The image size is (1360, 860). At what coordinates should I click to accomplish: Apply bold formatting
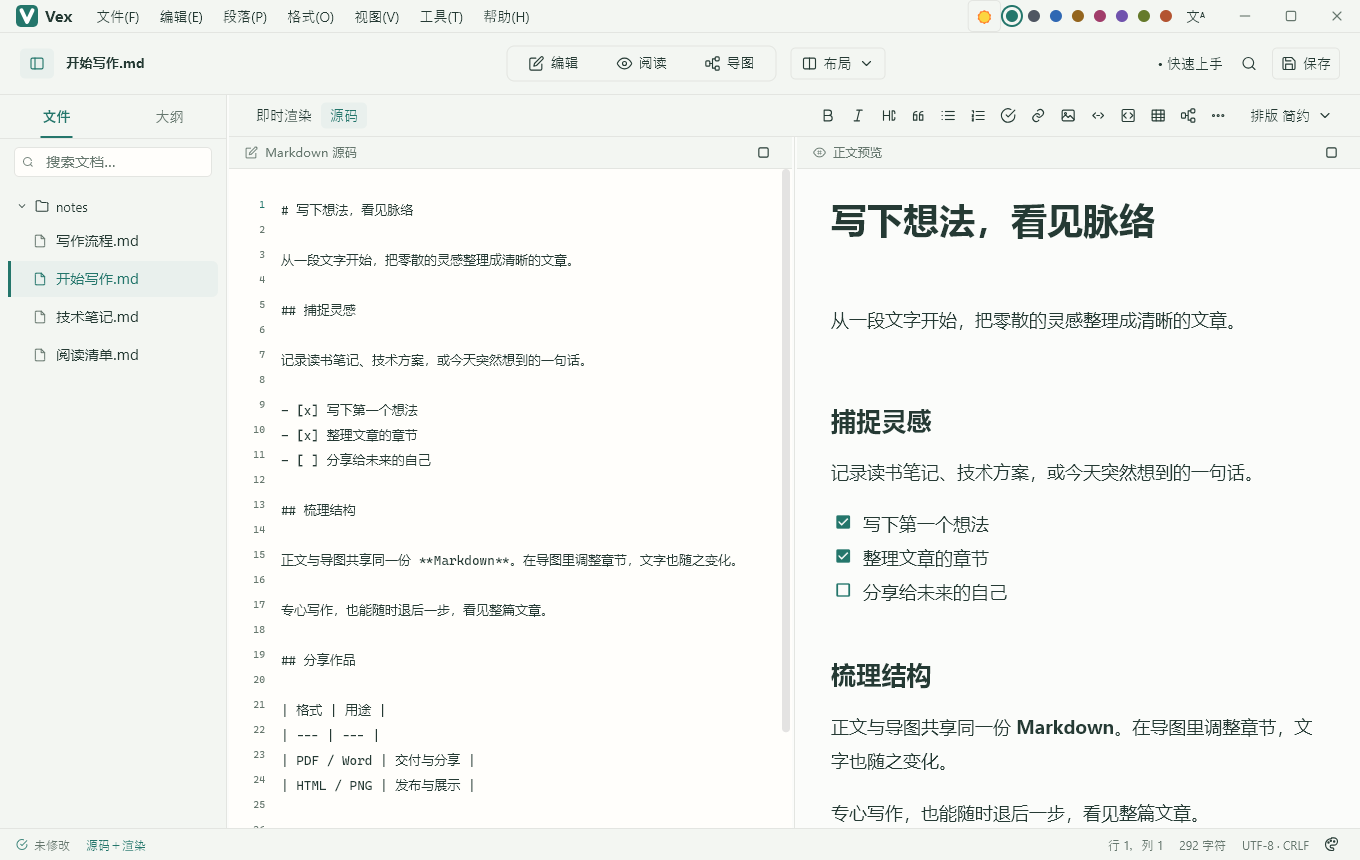coord(828,116)
